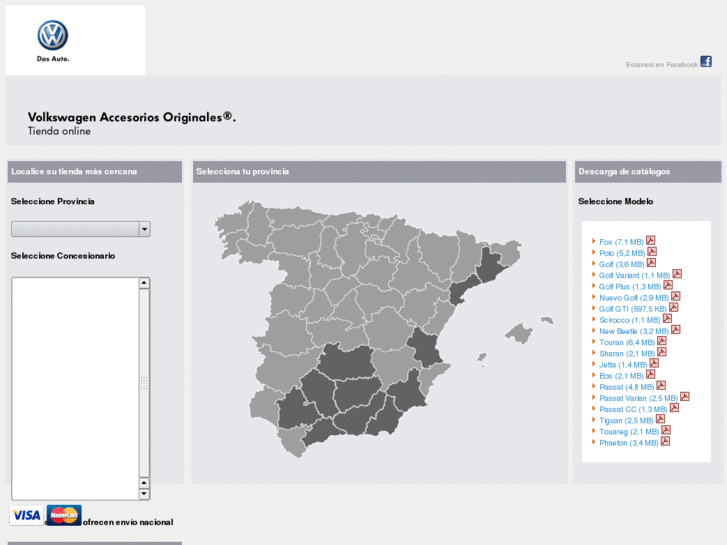727x545 pixels.
Task: Open the Golf Plus catalog link
Action: 630,287
